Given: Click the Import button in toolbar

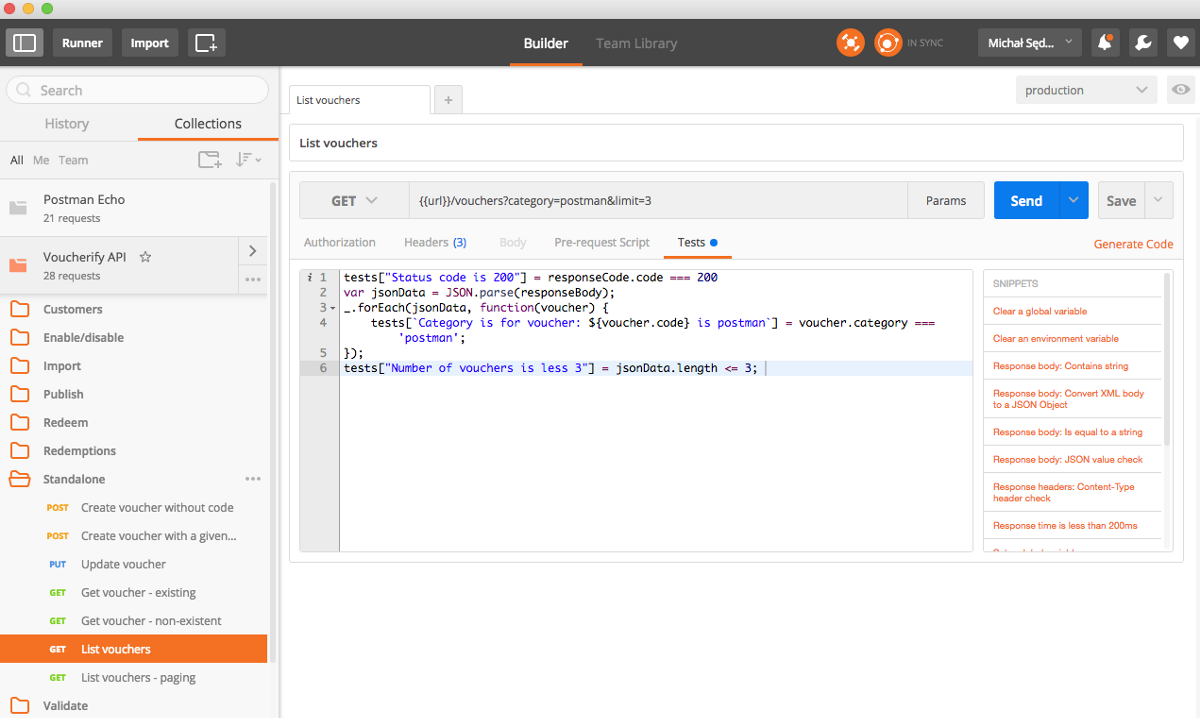Looking at the screenshot, I should 150,43.
